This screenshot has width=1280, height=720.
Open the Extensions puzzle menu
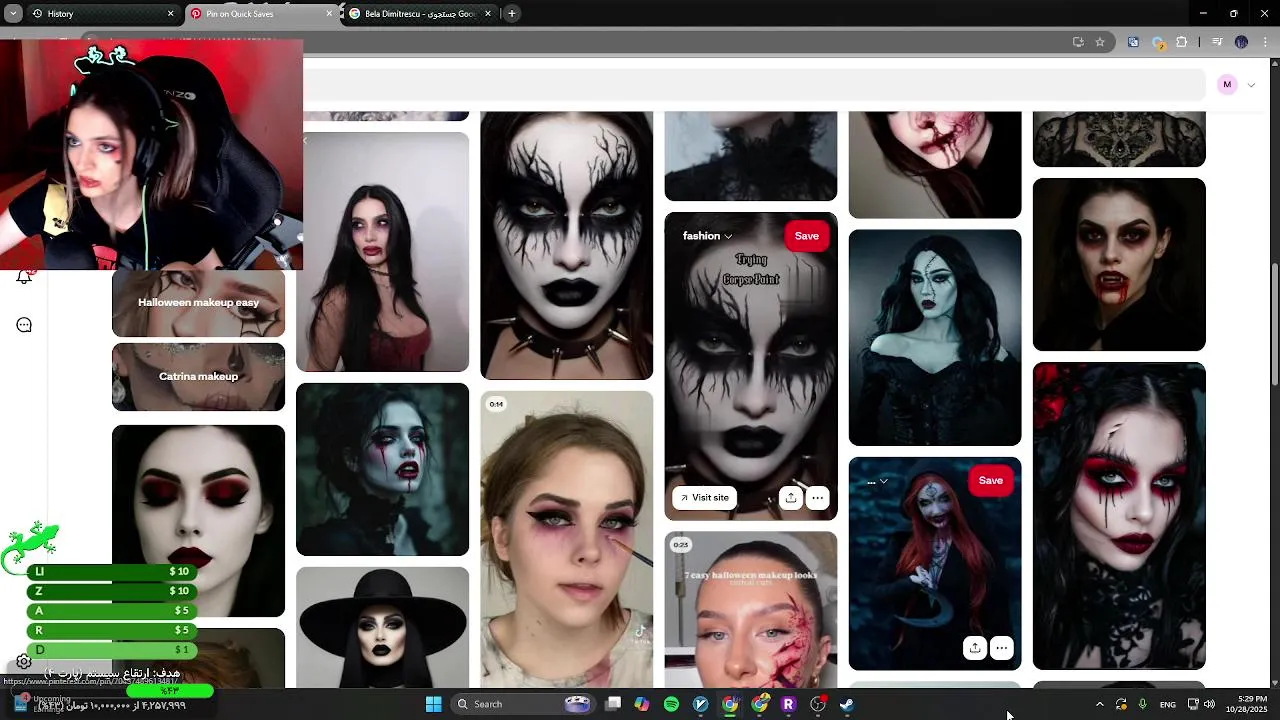pyautogui.click(x=1182, y=42)
